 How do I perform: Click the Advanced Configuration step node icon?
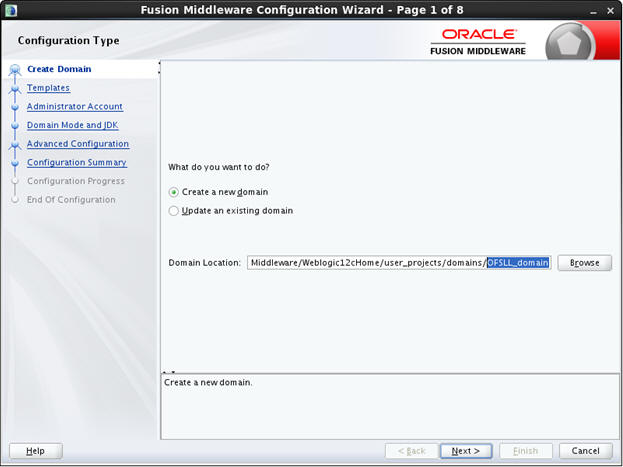click(x=15, y=145)
